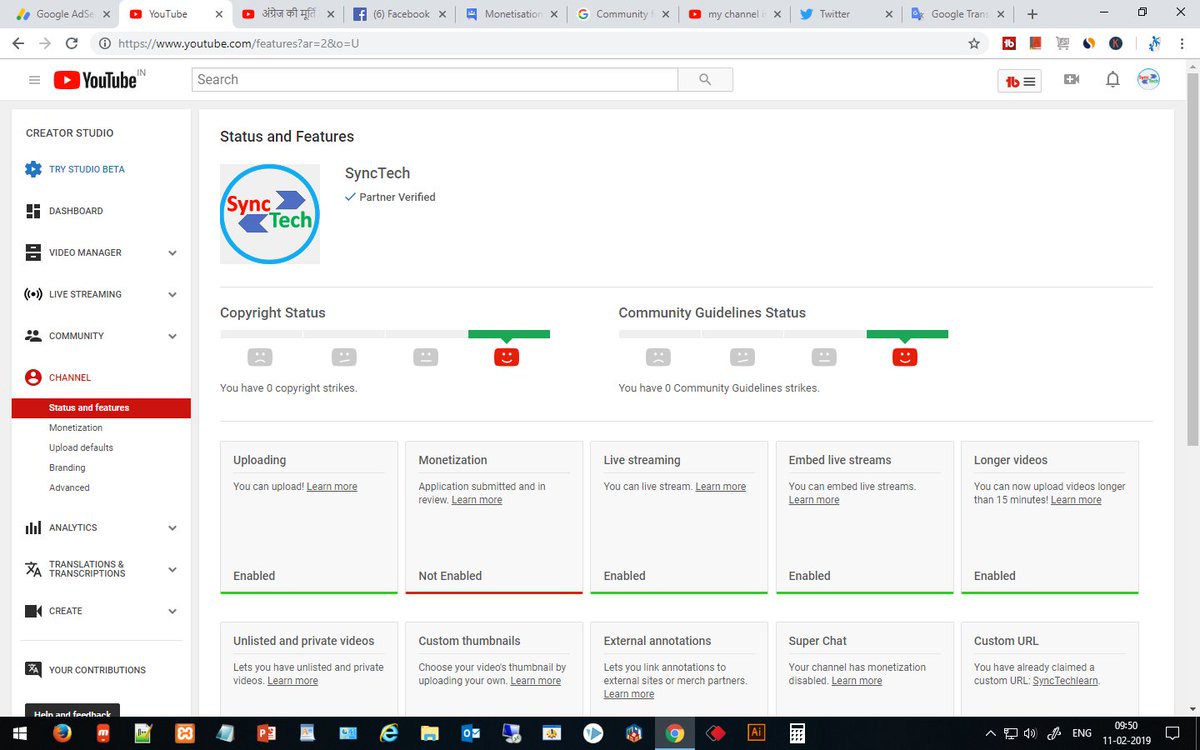Open the Upload defaults sidebar item
Image resolution: width=1200 pixels, height=750 pixels.
click(81, 448)
